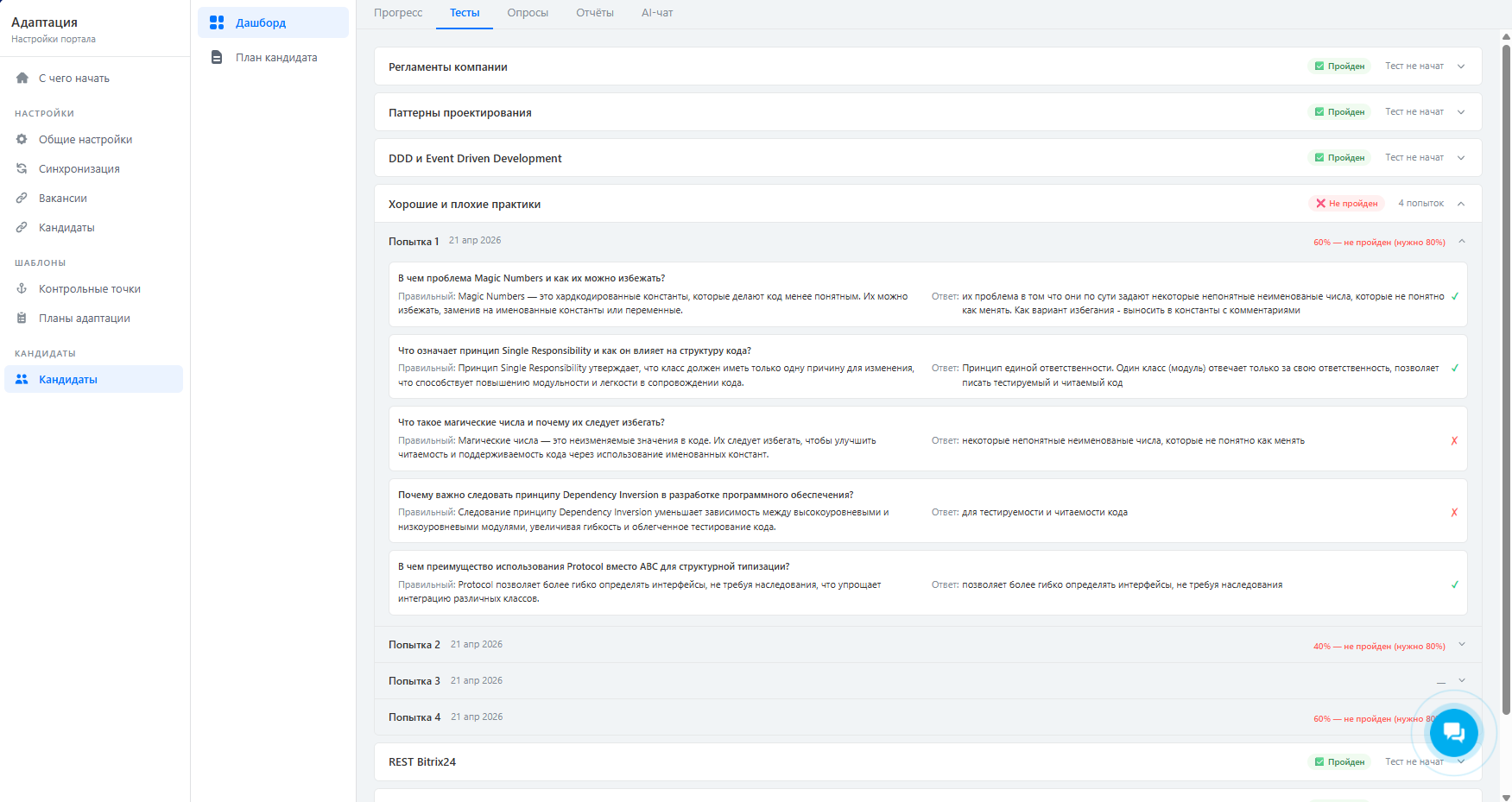The width and height of the screenshot is (1512, 802).
Task: Collapse Попытка 1 chevron
Action: pos(1462,242)
